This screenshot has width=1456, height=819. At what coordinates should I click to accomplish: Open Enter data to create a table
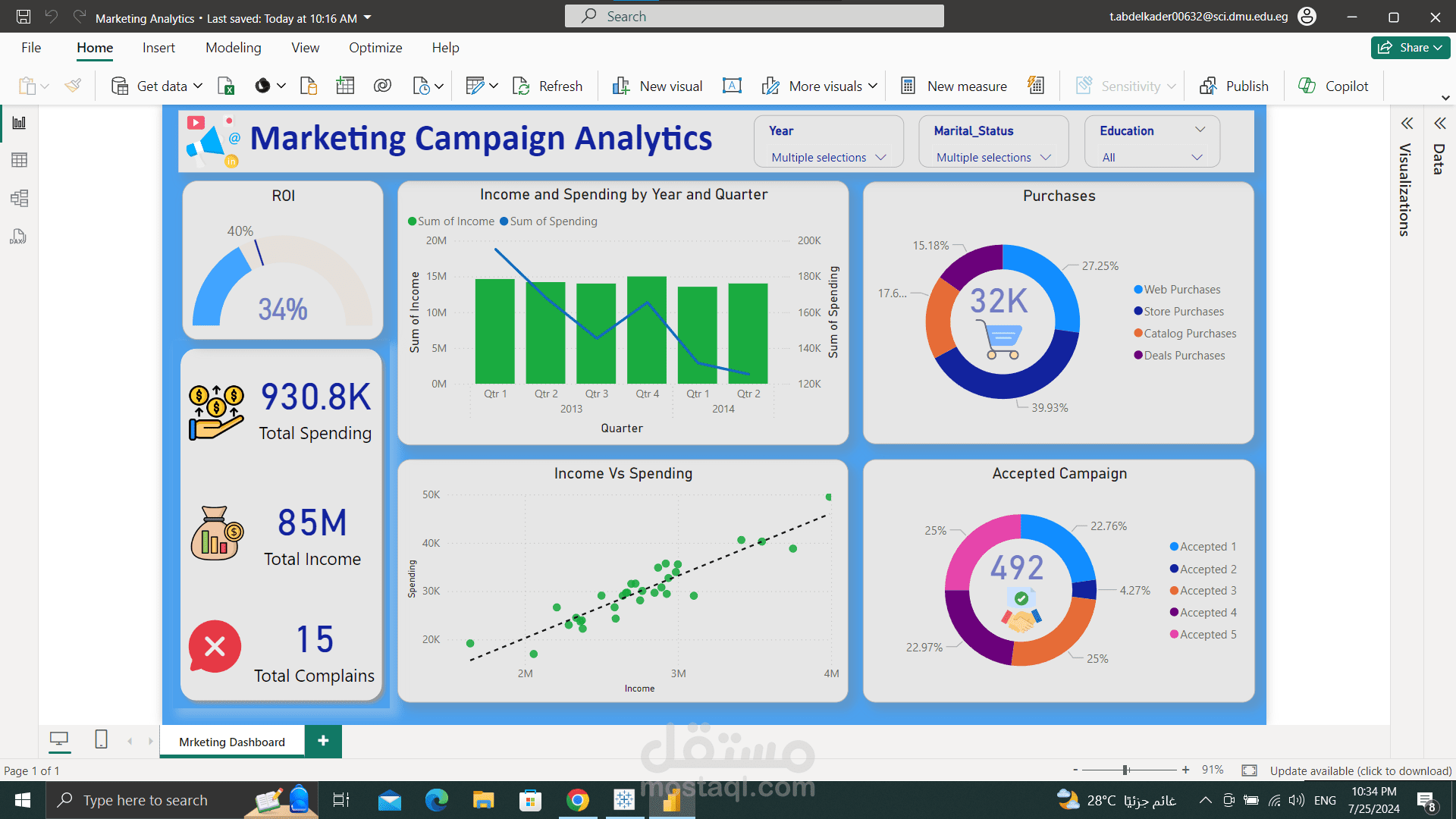pos(345,86)
